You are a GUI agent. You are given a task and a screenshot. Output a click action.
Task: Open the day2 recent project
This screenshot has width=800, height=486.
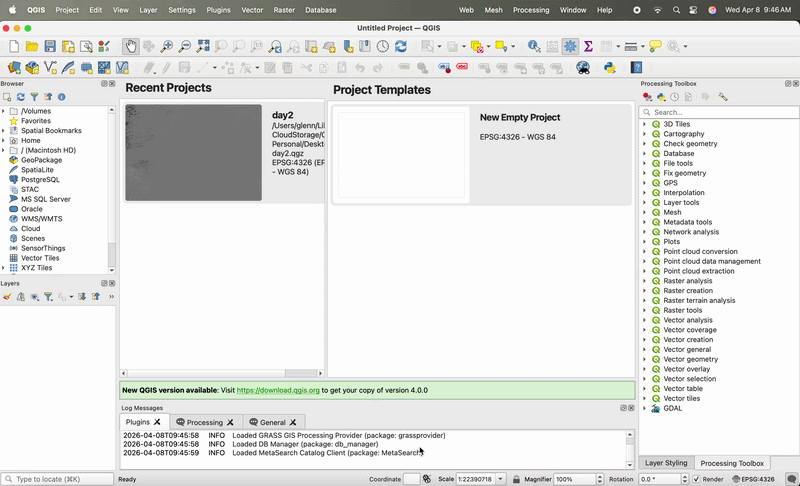(x=225, y=152)
